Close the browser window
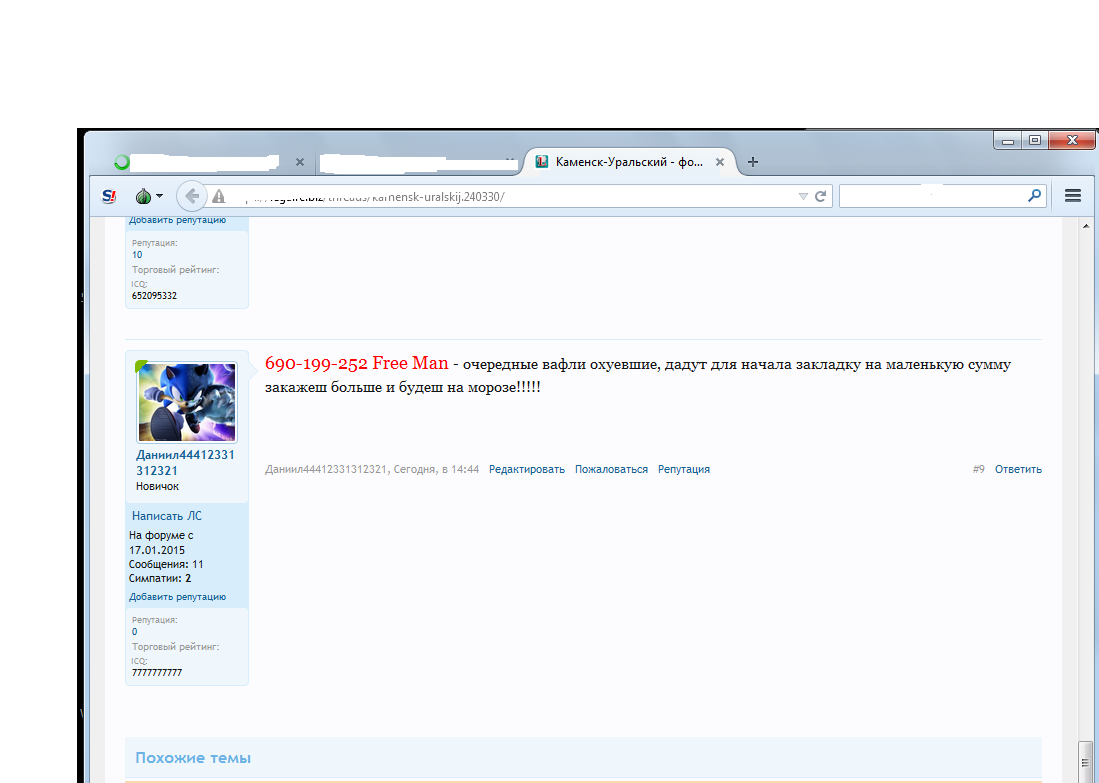Viewport: 1099px width, 783px height. [1072, 140]
